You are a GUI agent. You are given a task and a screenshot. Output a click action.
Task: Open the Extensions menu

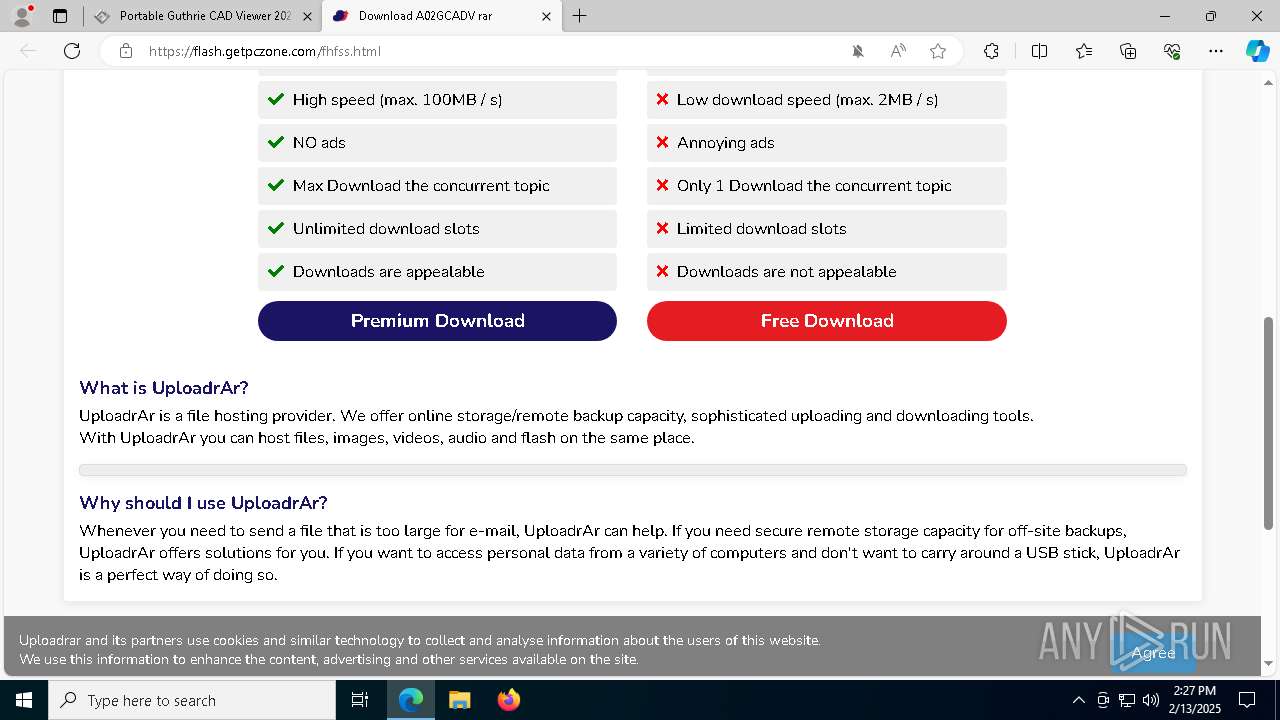[x=991, y=51]
